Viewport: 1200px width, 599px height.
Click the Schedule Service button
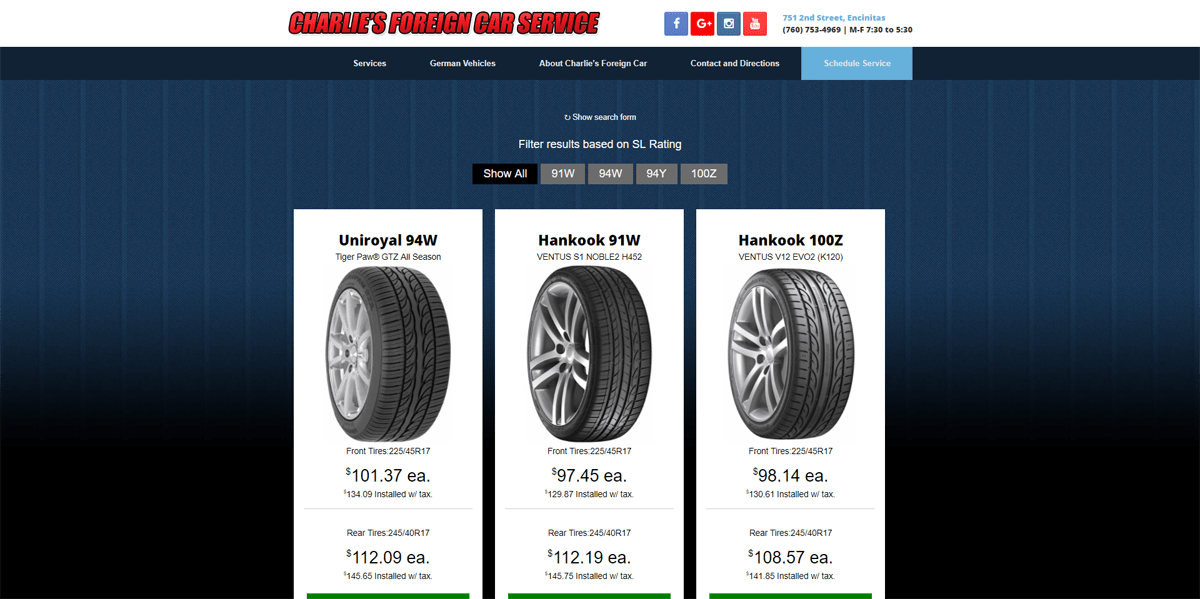coord(857,63)
